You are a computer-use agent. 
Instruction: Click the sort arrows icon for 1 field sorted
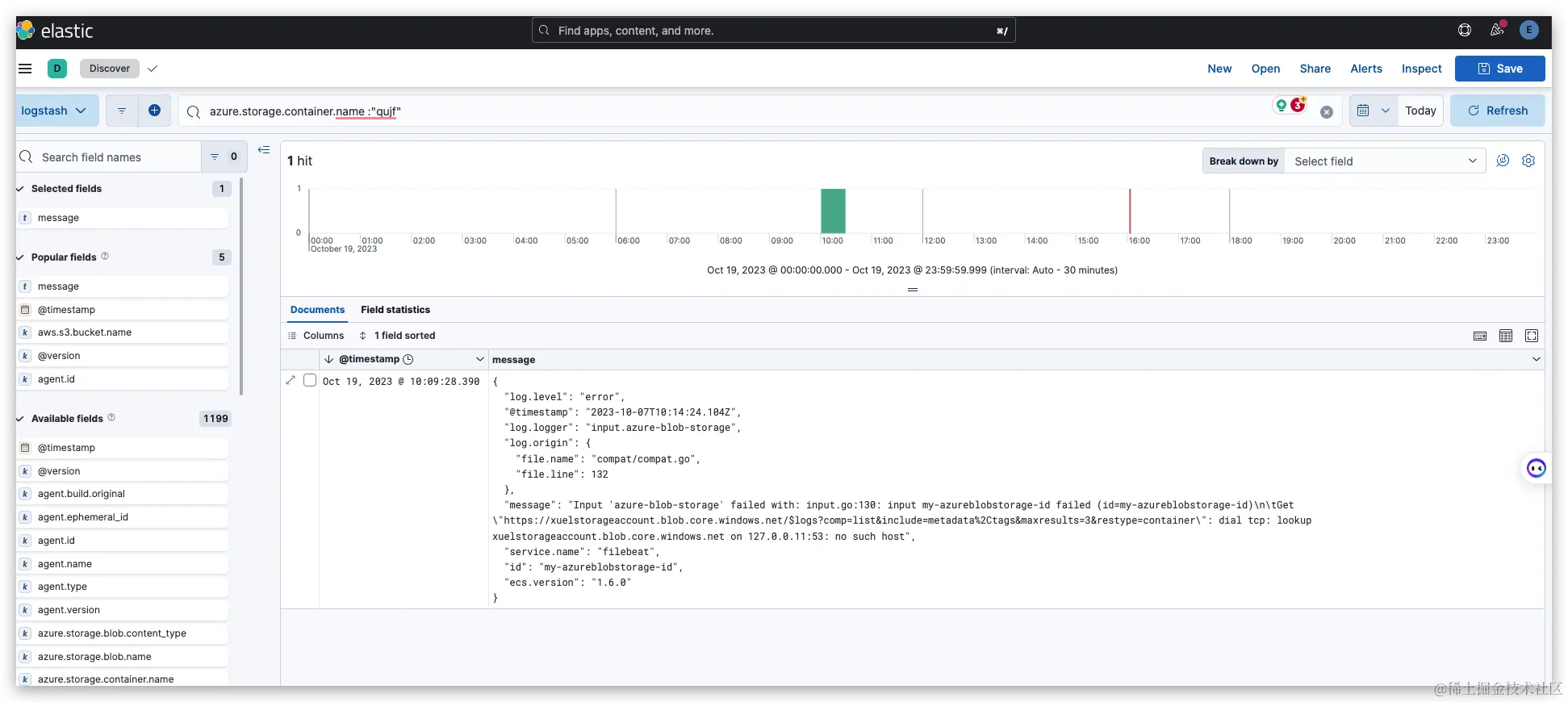tap(363, 336)
